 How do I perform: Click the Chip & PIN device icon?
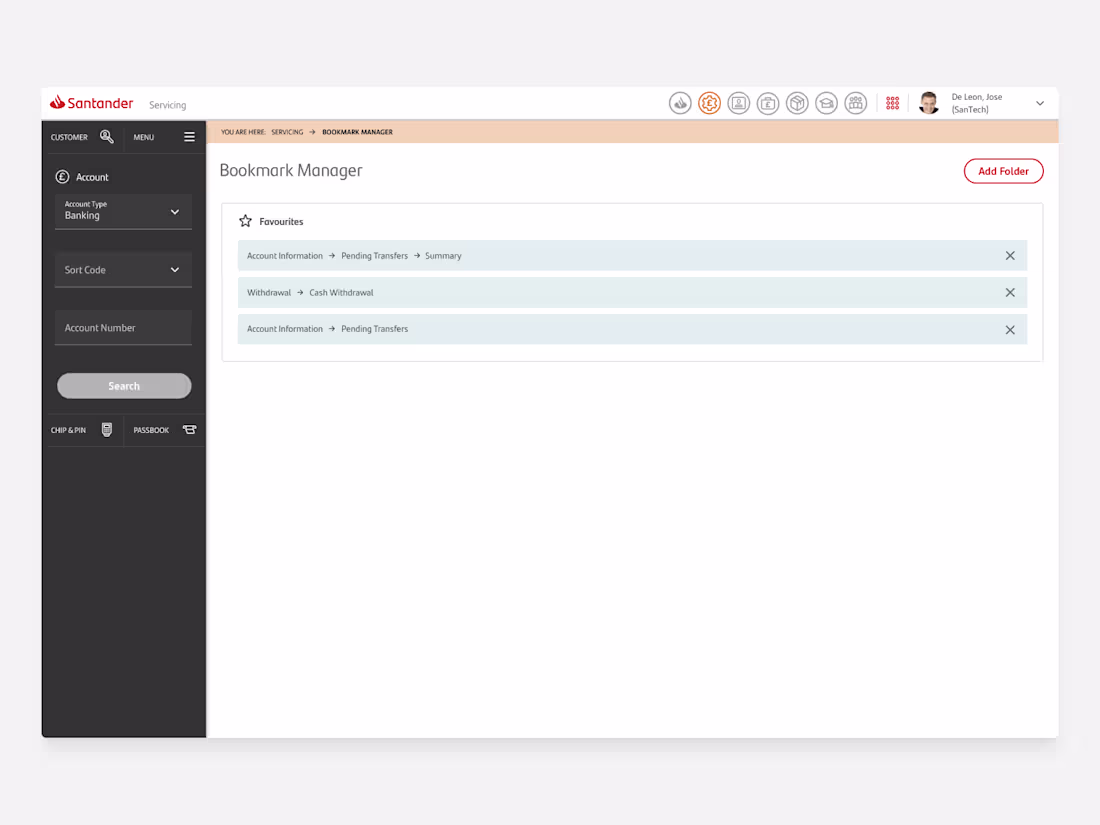(x=107, y=429)
